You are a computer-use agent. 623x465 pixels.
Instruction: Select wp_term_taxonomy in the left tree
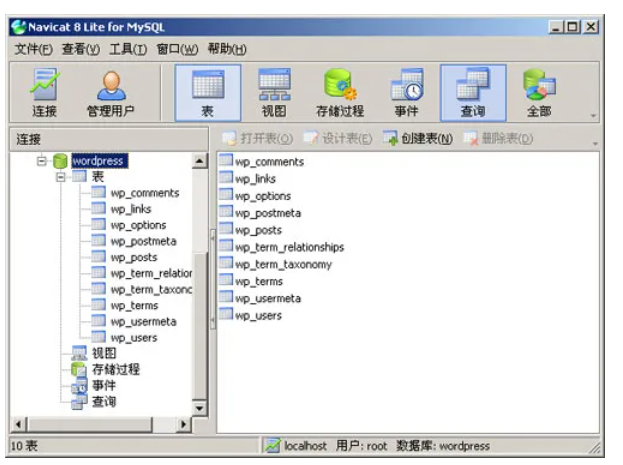point(151,289)
